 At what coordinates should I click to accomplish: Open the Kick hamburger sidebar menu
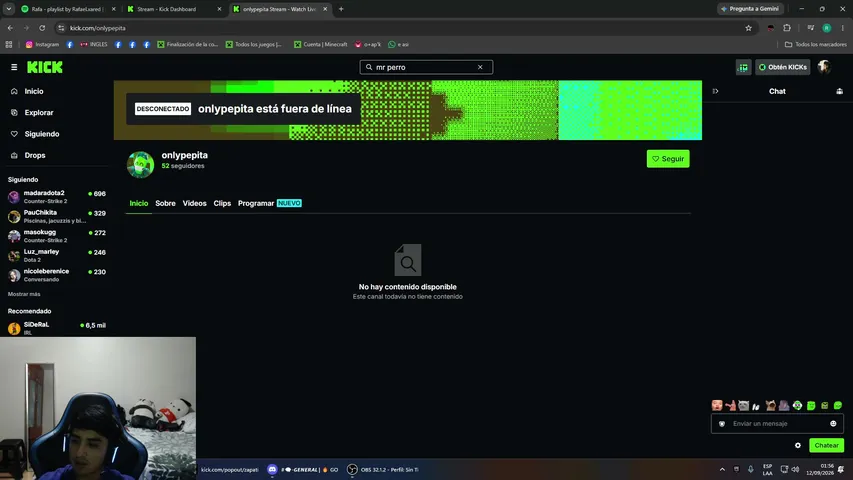click(14, 67)
